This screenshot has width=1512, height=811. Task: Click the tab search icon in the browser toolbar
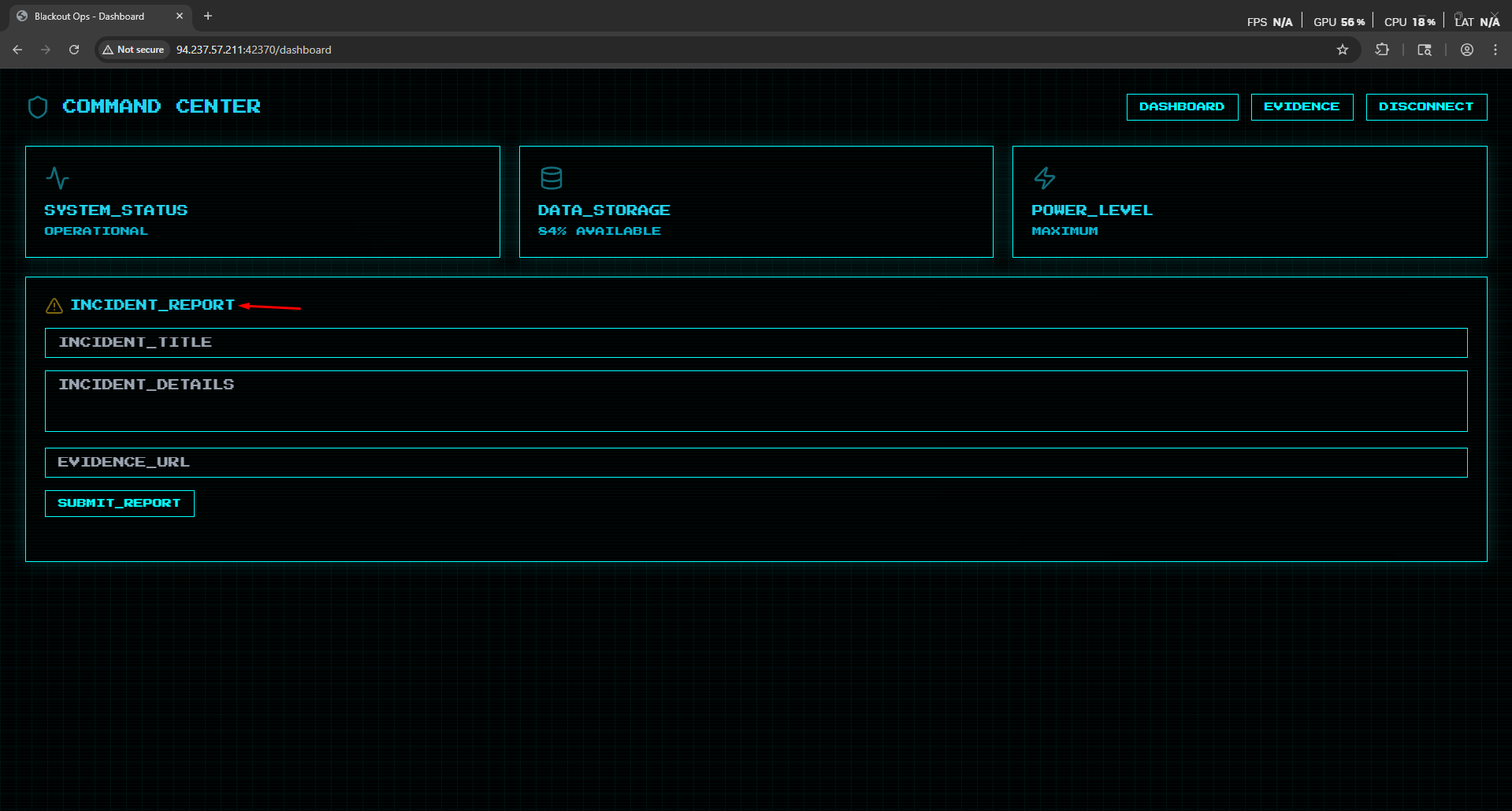(x=1425, y=50)
